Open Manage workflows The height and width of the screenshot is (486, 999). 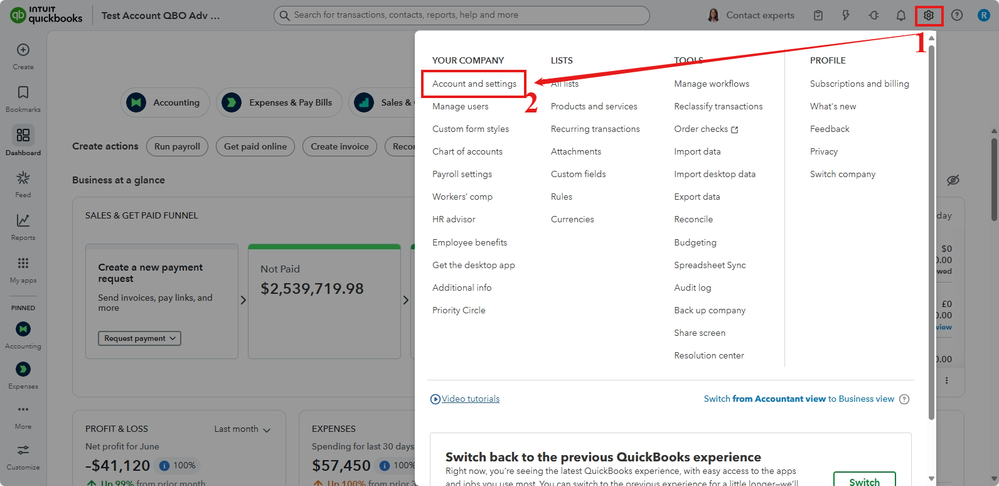click(712, 83)
